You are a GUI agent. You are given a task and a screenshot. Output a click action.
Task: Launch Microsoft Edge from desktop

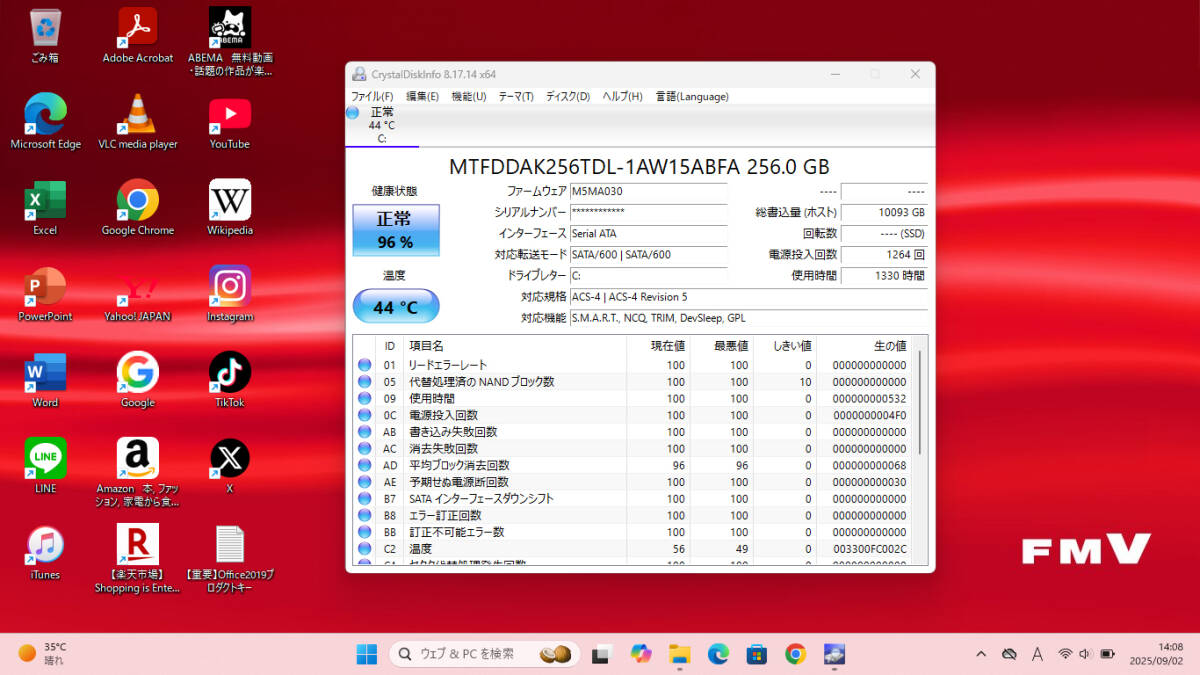(45, 122)
